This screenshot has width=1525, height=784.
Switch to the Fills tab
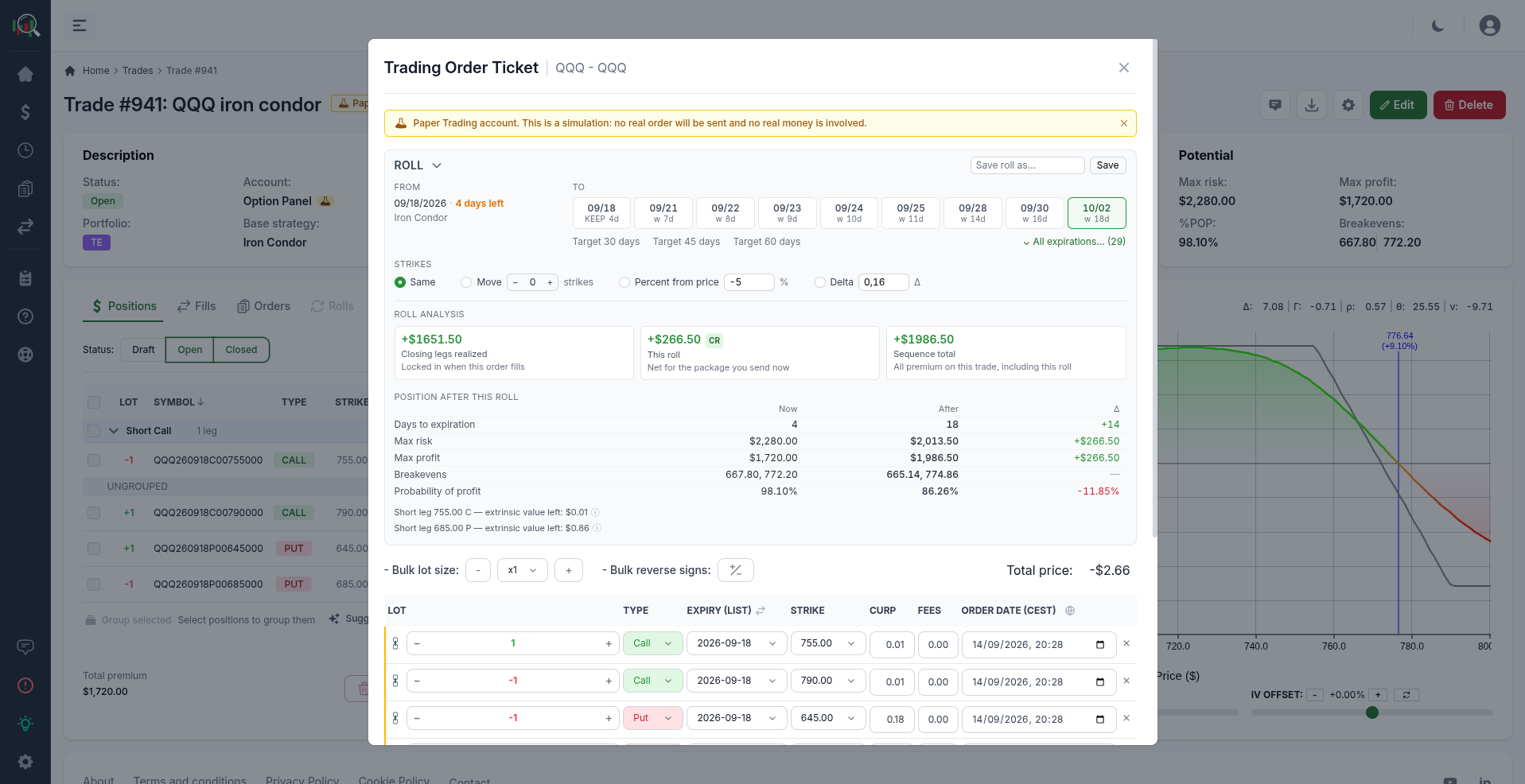pos(196,306)
